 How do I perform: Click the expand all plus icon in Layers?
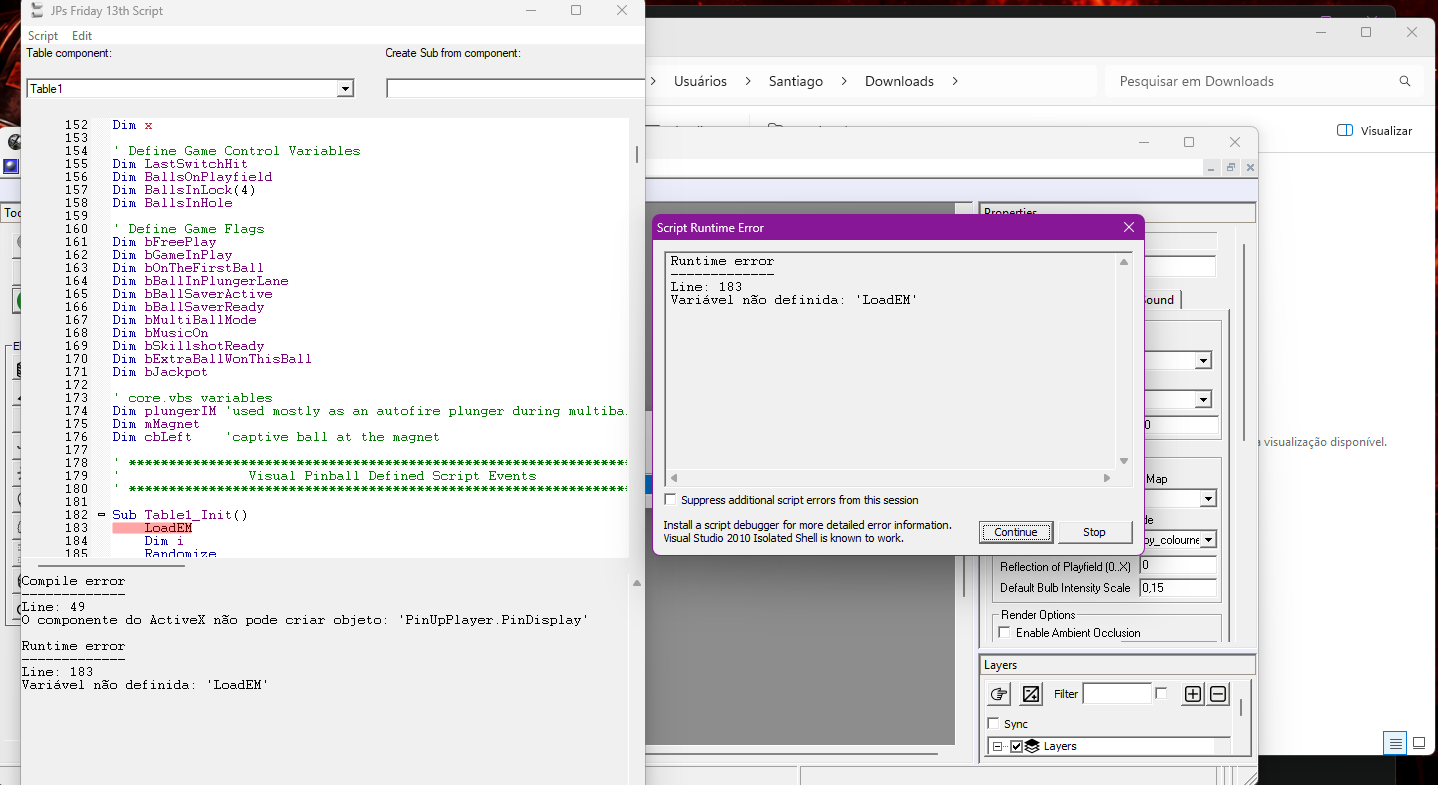pyautogui.click(x=1193, y=694)
